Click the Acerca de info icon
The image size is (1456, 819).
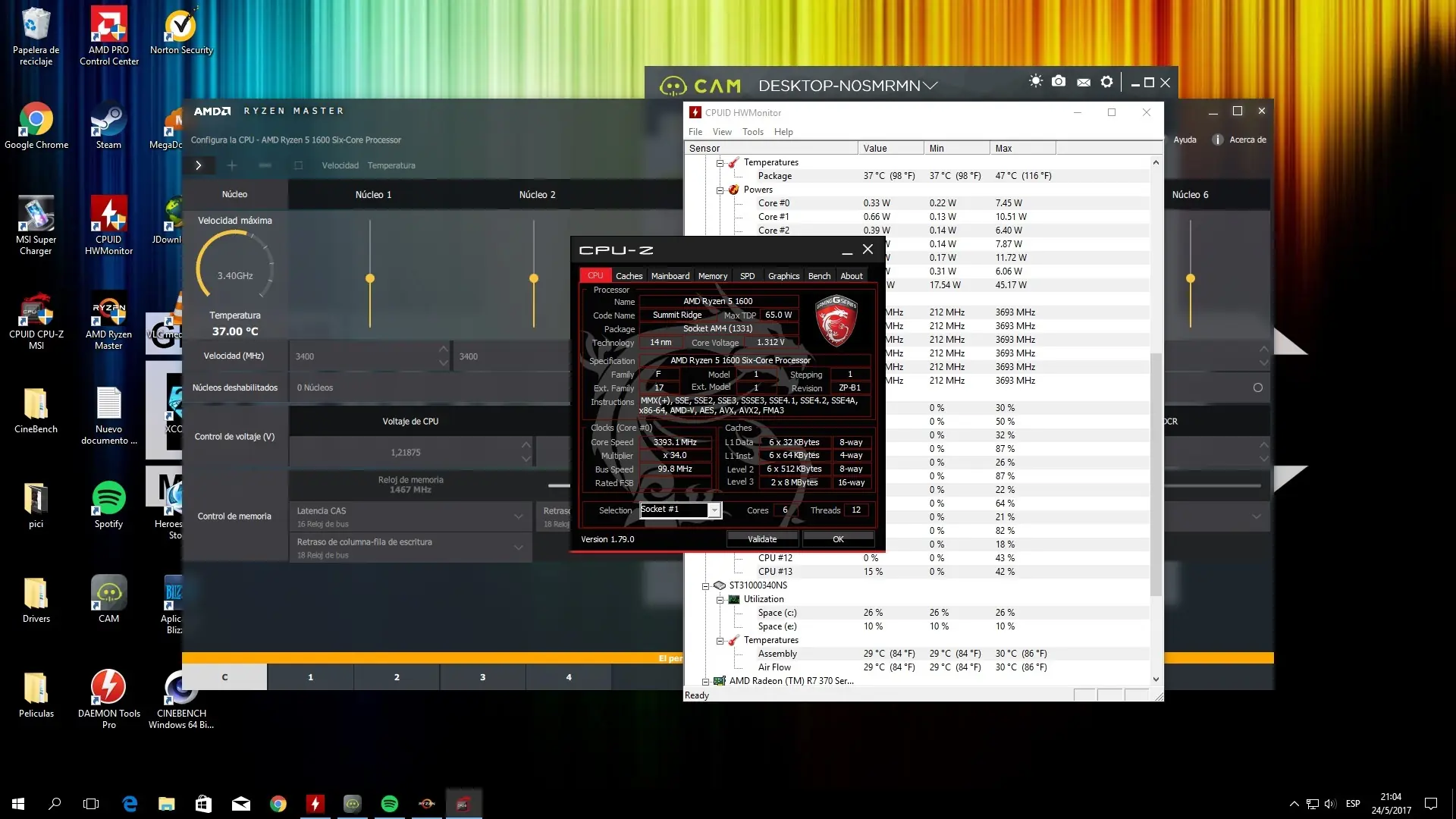point(1217,140)
